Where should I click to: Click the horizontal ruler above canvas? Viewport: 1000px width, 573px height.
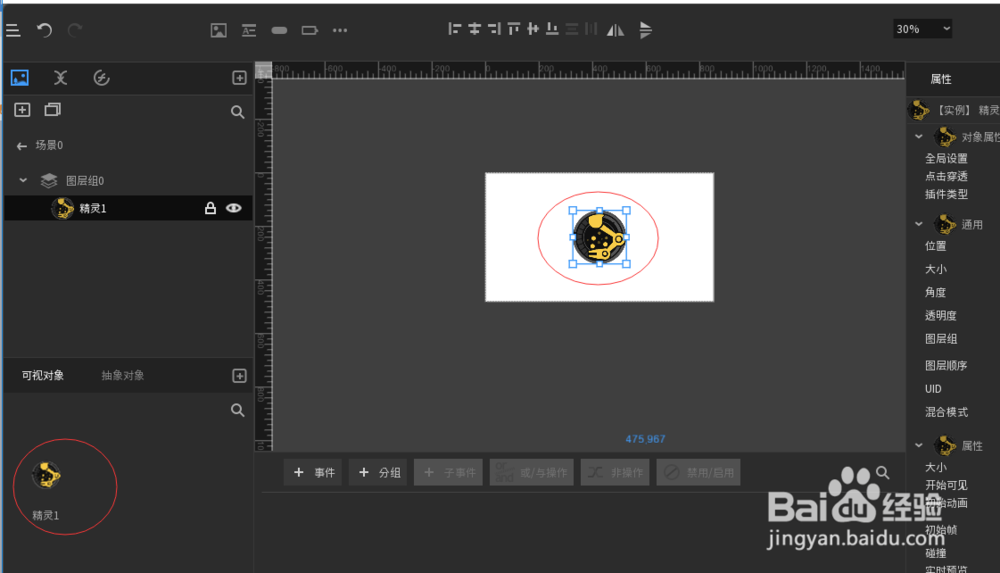point(588,70)
